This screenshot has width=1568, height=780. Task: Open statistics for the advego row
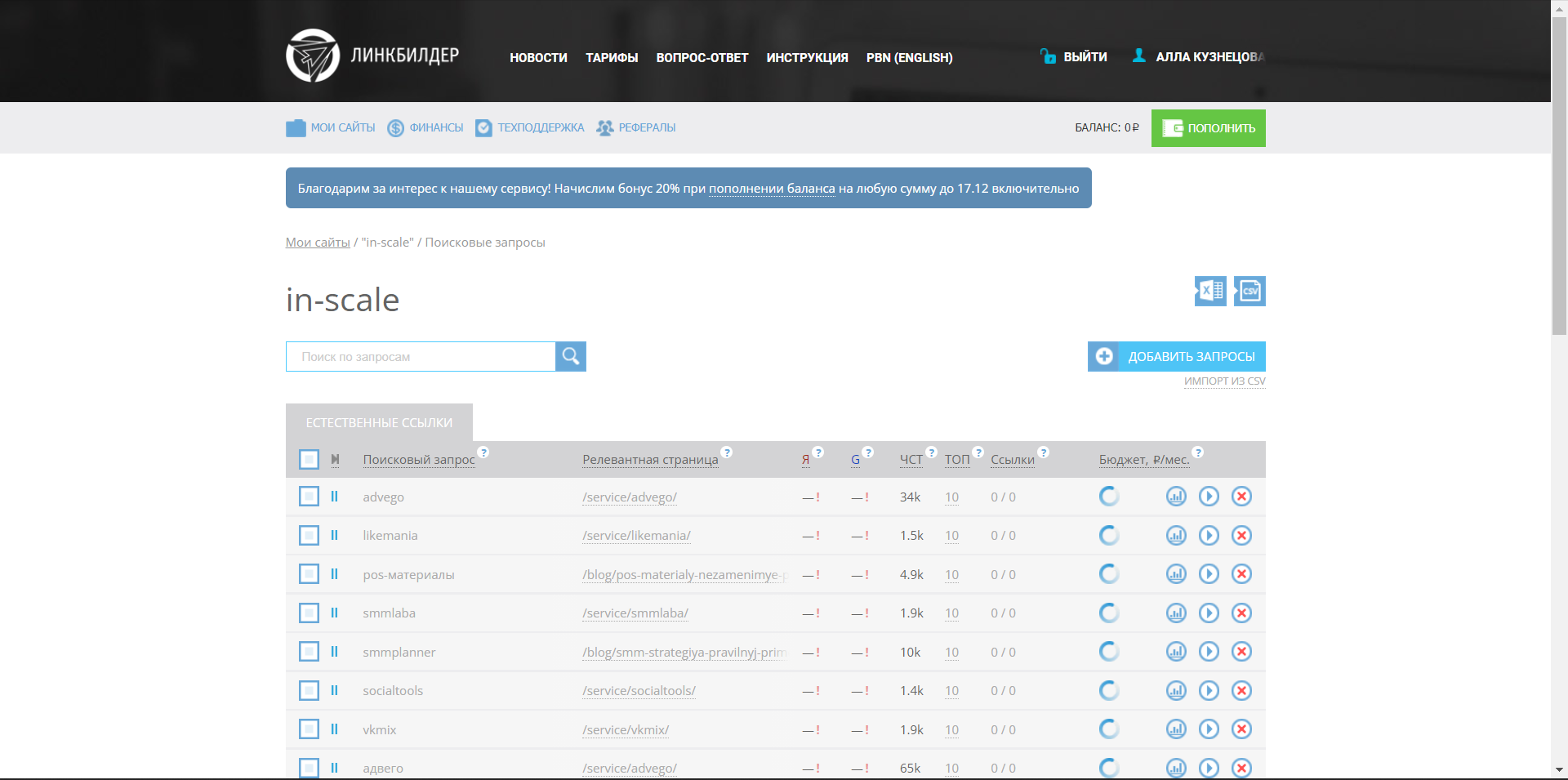[x=1176, y=497]
